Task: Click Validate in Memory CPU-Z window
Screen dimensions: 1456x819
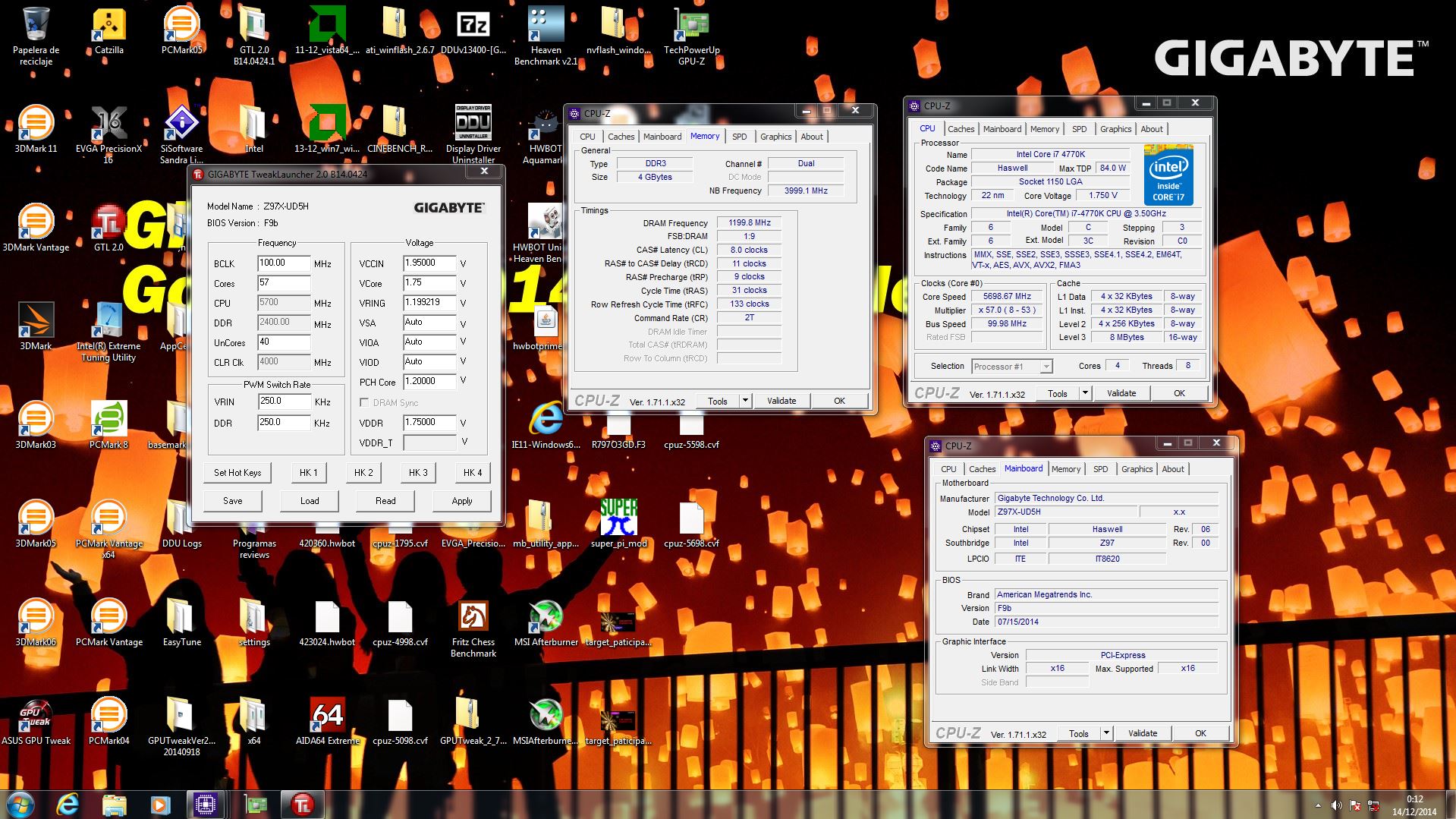Action: click(781, 401)
